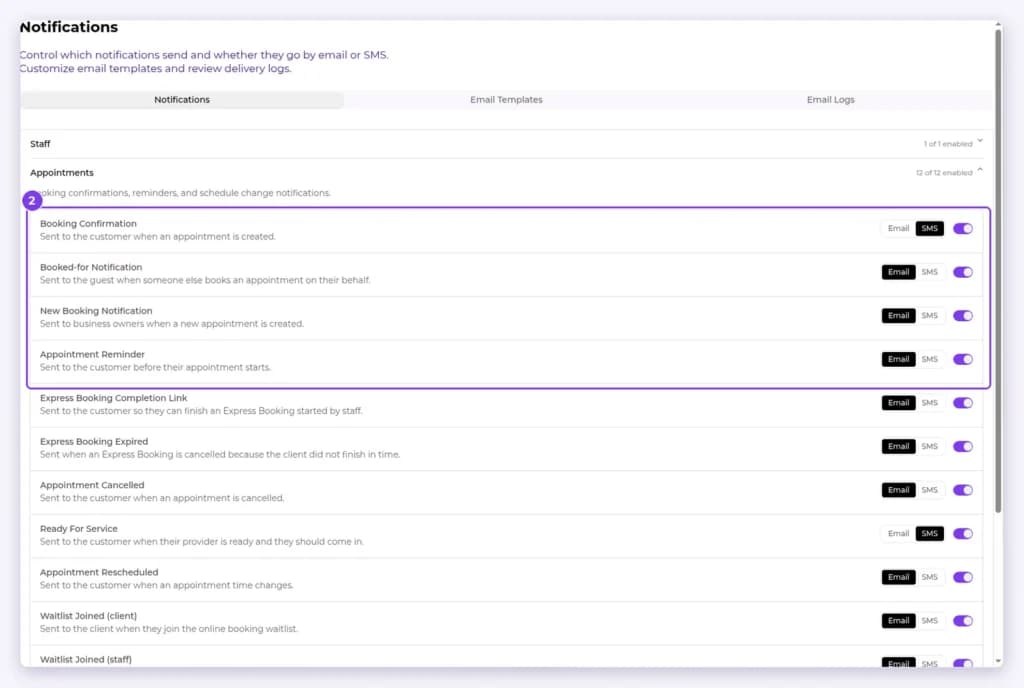Image resolution: width=1024 pixels, height=688 pixels.
Task: Select Email for Express Booking Completion Link
Action: [898, 403]
